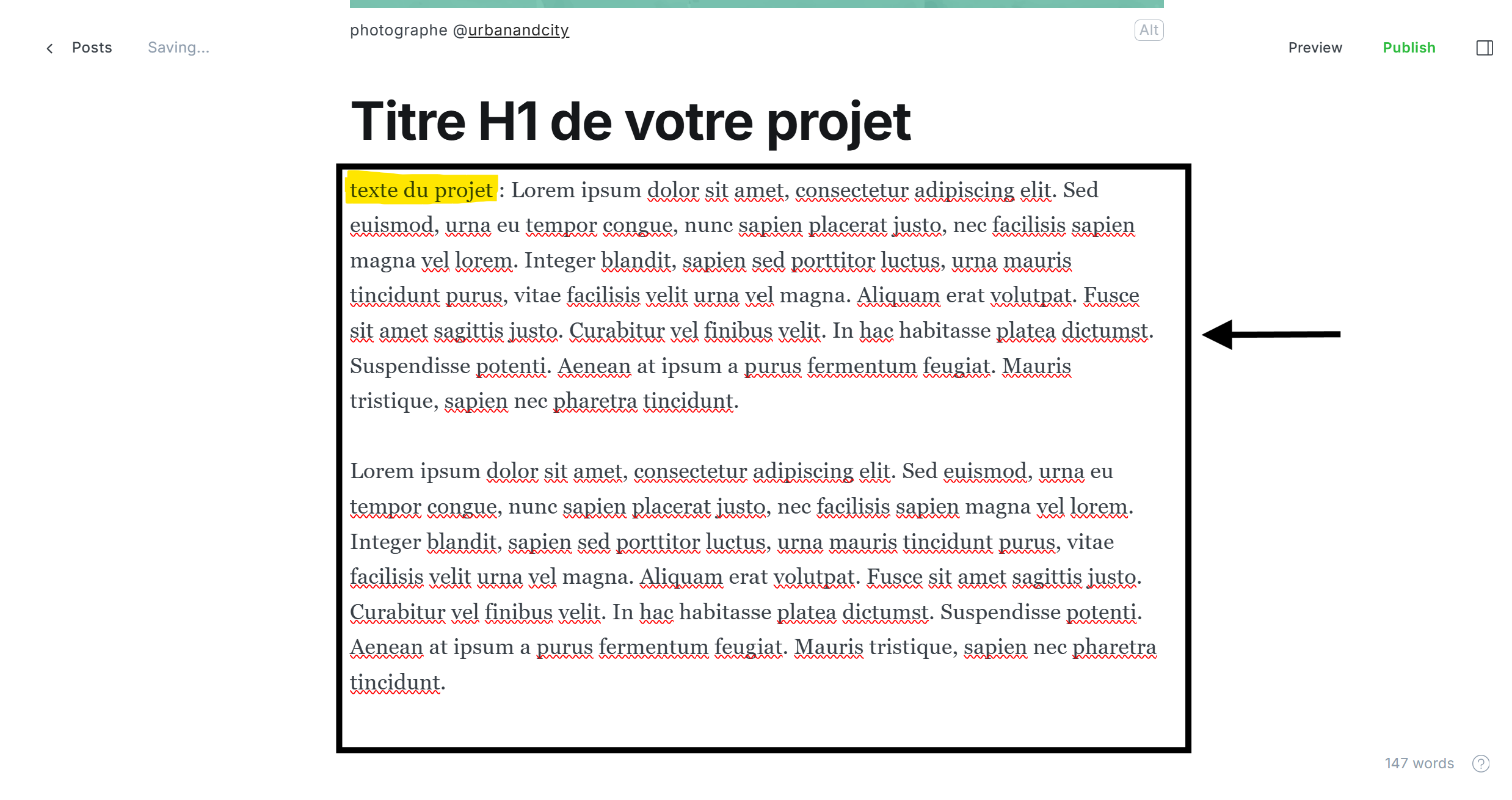Follow the urbanandcity caption link
The image size is (1512, 800).
click(518, 30)
